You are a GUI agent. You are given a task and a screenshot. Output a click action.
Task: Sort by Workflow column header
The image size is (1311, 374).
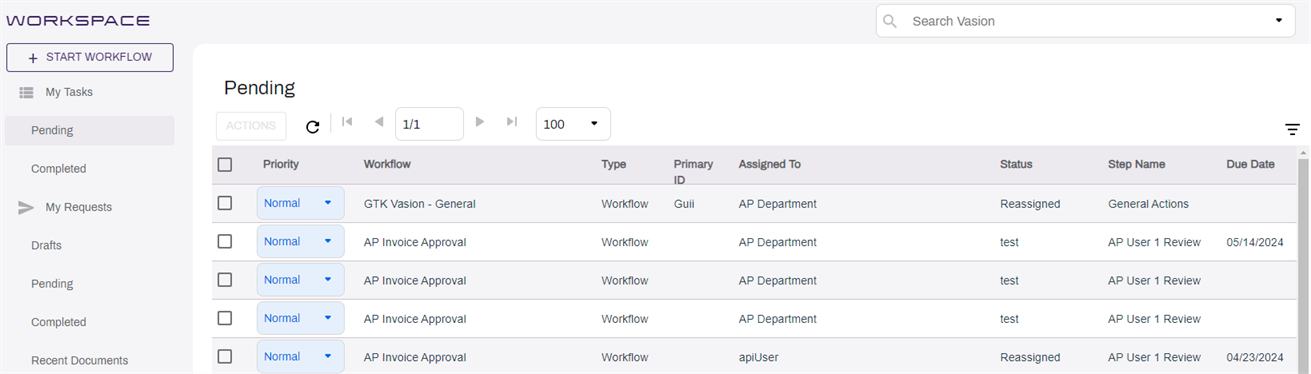[387, 164]
